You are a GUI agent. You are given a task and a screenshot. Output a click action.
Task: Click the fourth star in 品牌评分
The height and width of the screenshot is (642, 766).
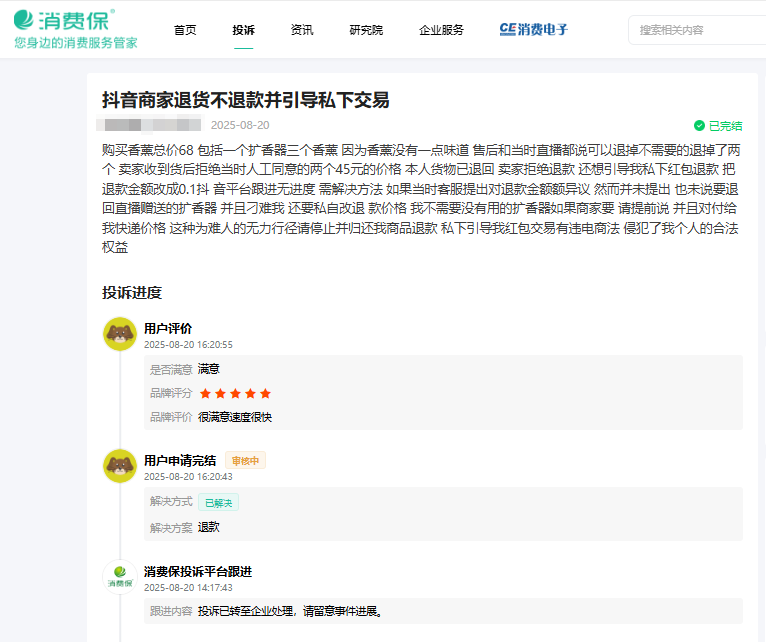pyautogui.click(x=251, y=393)
